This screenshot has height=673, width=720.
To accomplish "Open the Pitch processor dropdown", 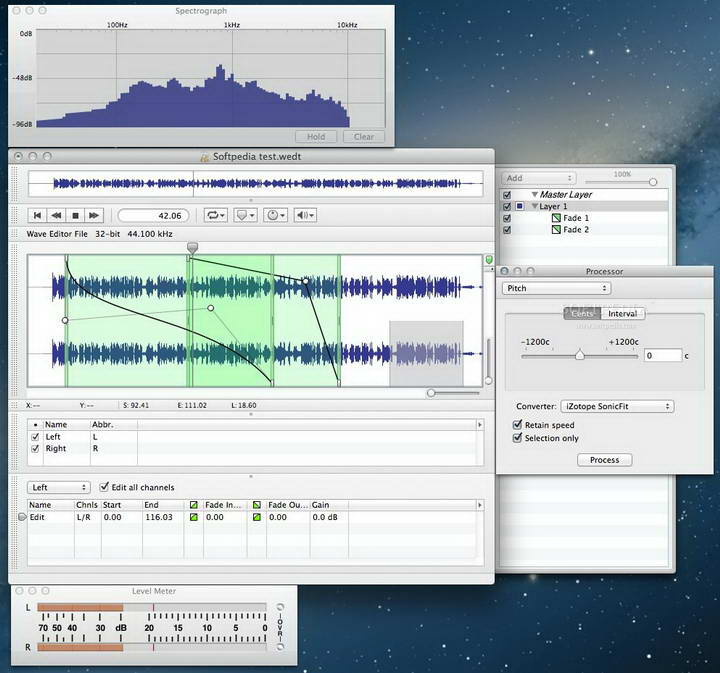I will coord(556,288).
